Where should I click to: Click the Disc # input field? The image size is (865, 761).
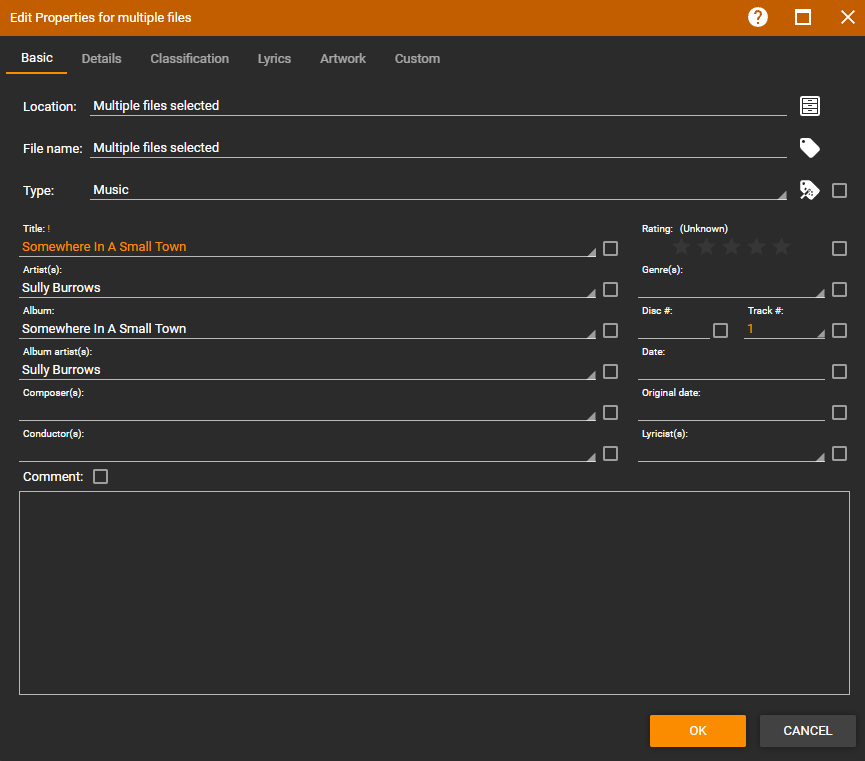pyautogui.click(x=674, y=329)
